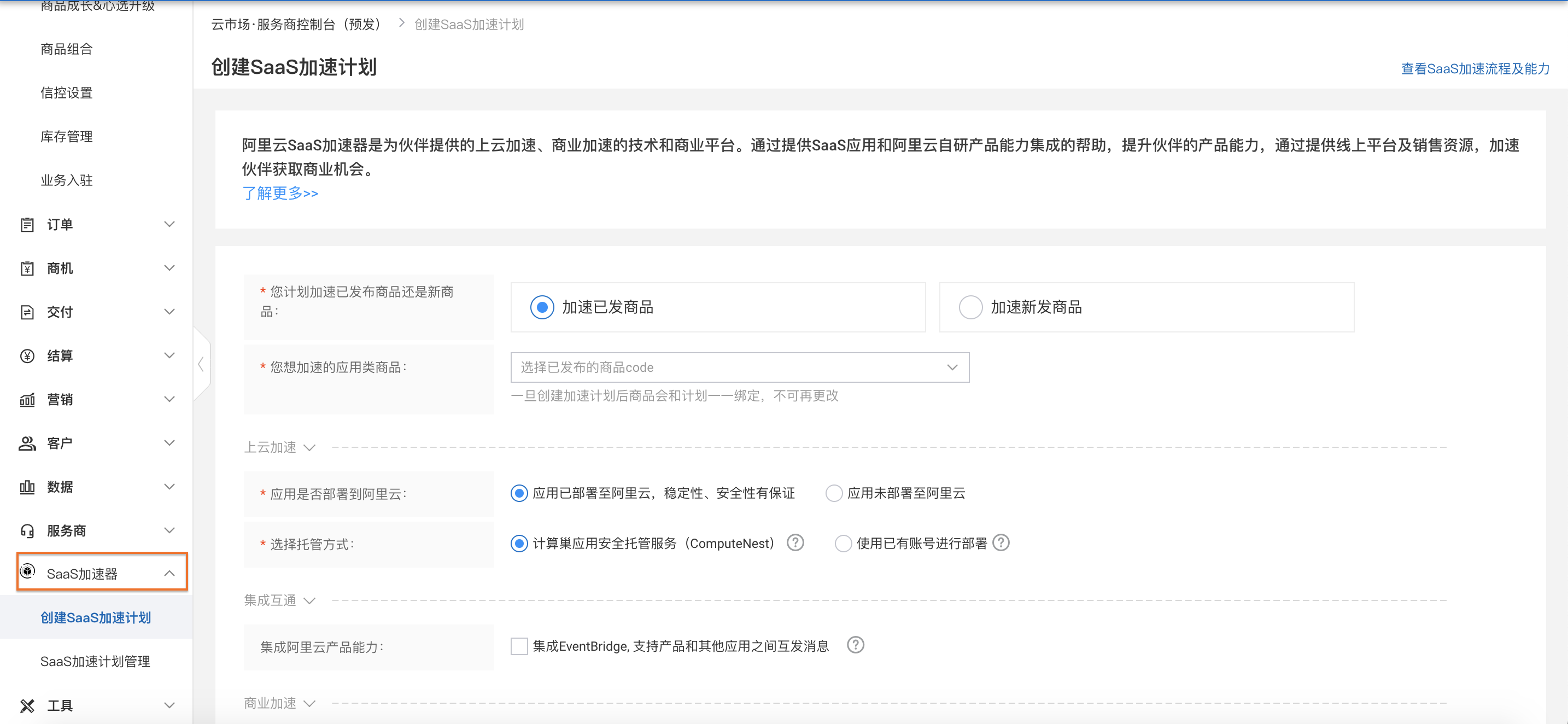Open 库存管理 in the sidebar

coord(67,137)
